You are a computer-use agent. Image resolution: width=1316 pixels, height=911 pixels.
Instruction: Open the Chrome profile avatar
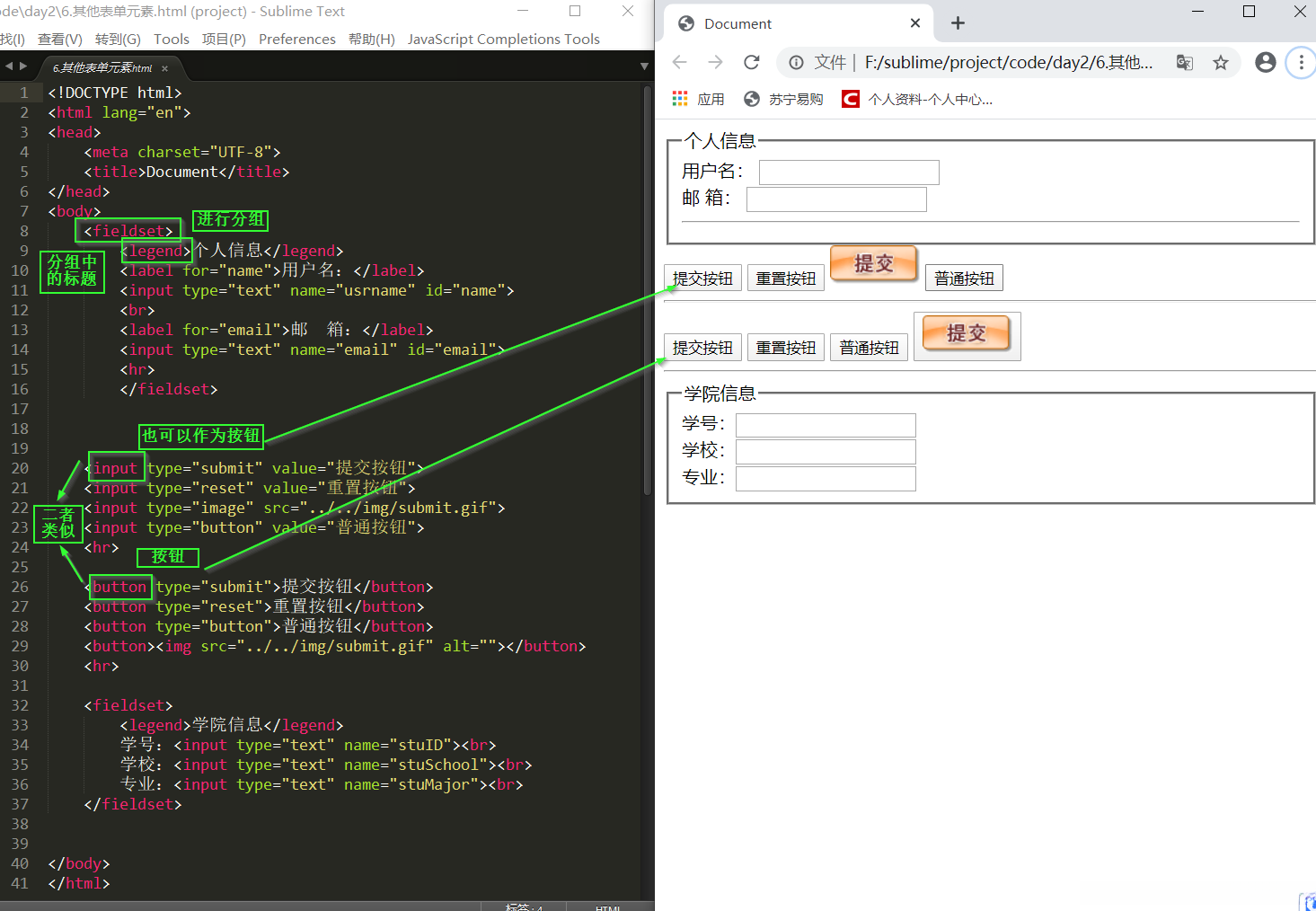click(x=1266, y=62)
